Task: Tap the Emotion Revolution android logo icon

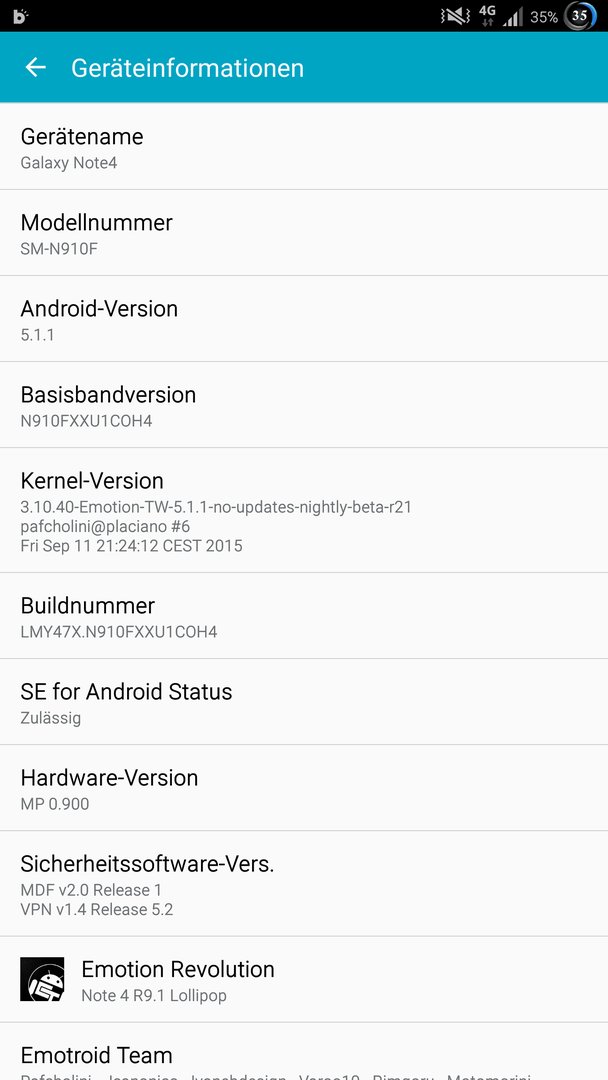Action: click(x=42, y=979)
